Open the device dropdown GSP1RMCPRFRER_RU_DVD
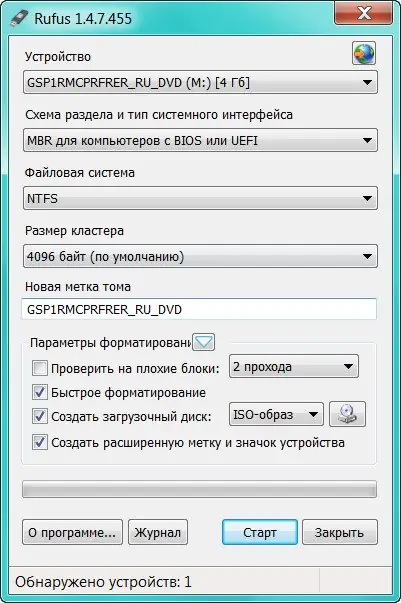This screenshot has width=401, height=603. 200,82
